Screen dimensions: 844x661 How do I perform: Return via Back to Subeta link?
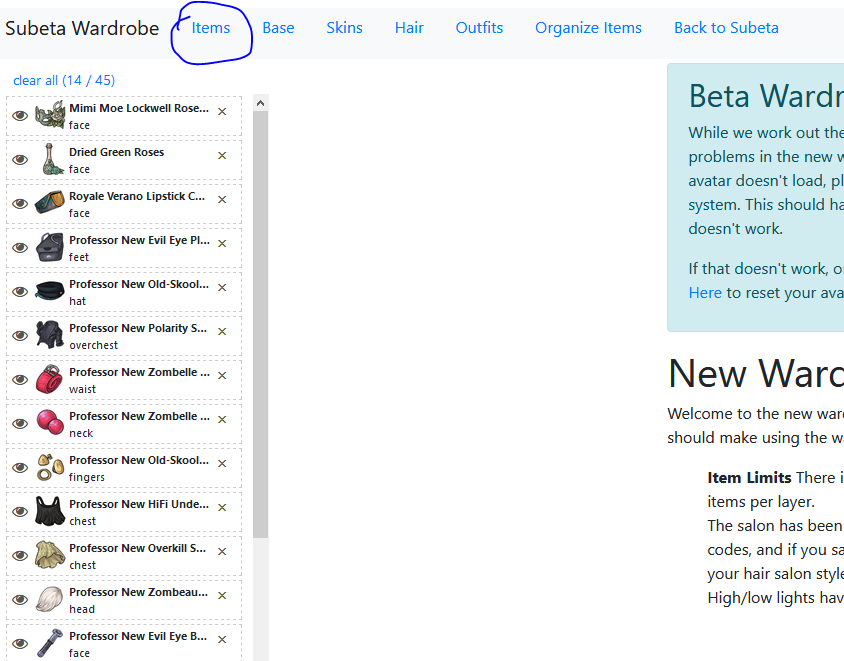point(726,28)
